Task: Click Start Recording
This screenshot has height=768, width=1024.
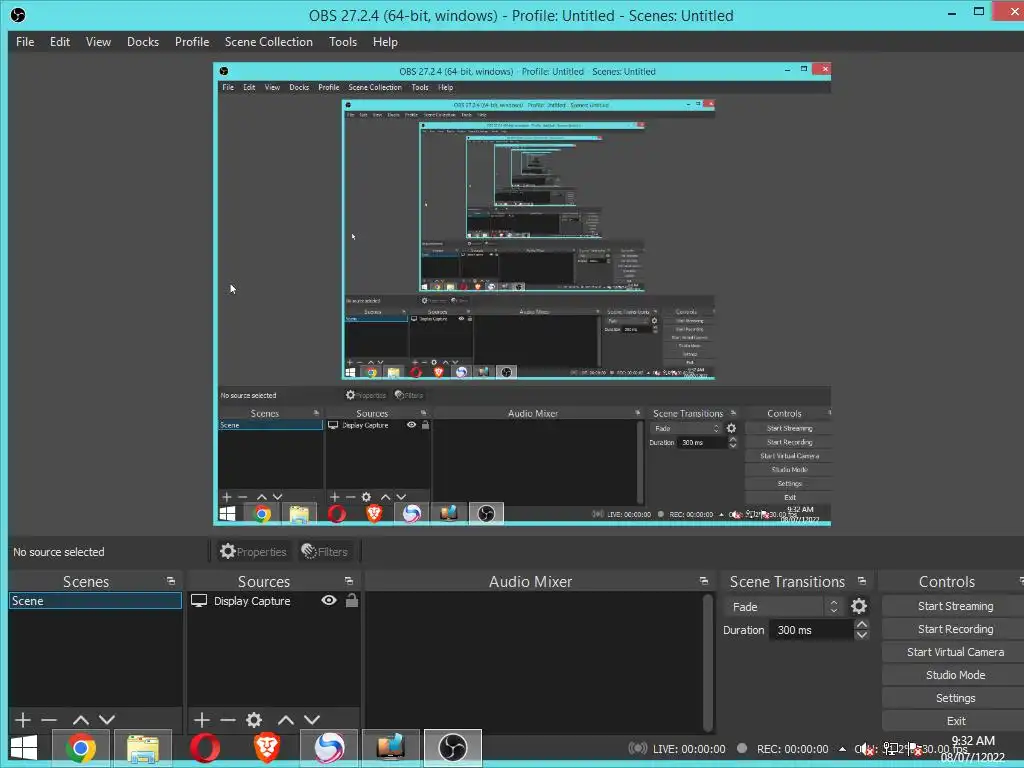Action: click(955, 629)
